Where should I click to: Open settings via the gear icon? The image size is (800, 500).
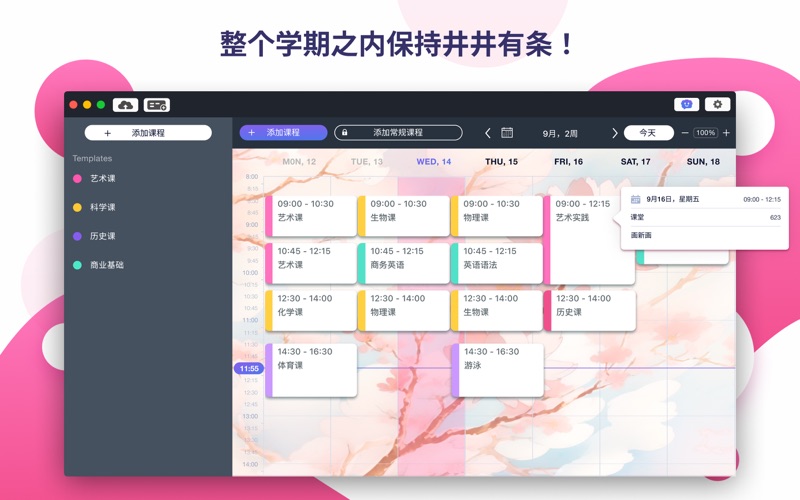[x=717, y=105]
